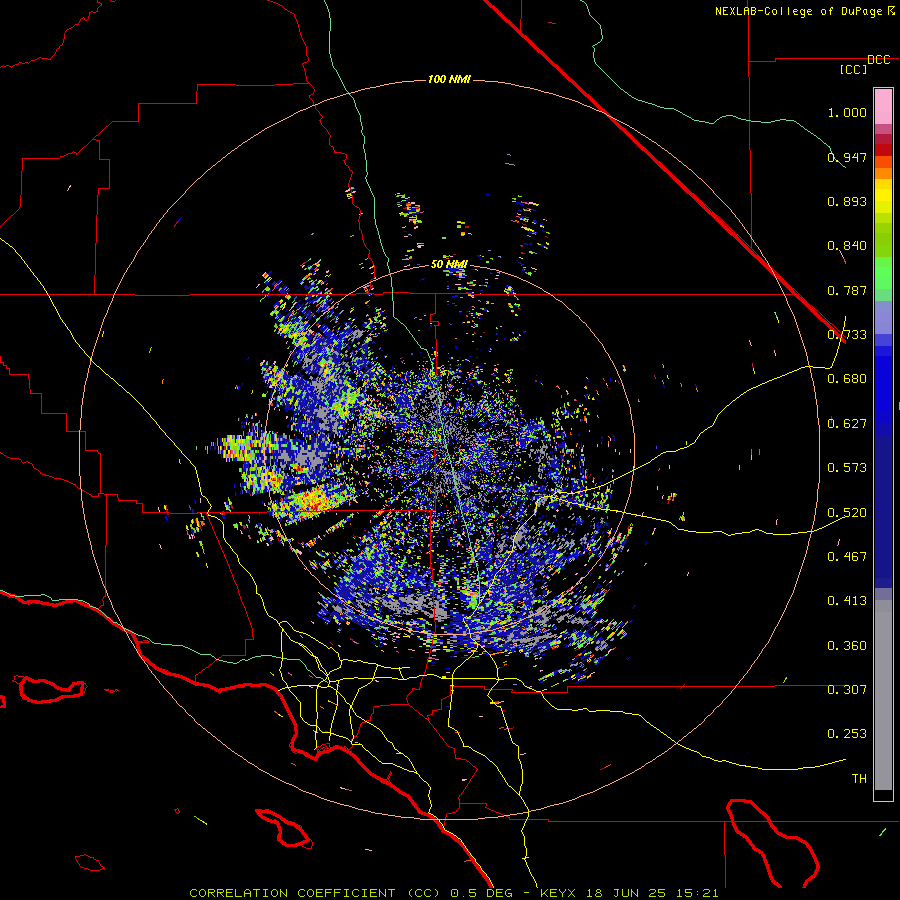Select the 0.307 scale value

pos(847,689)
